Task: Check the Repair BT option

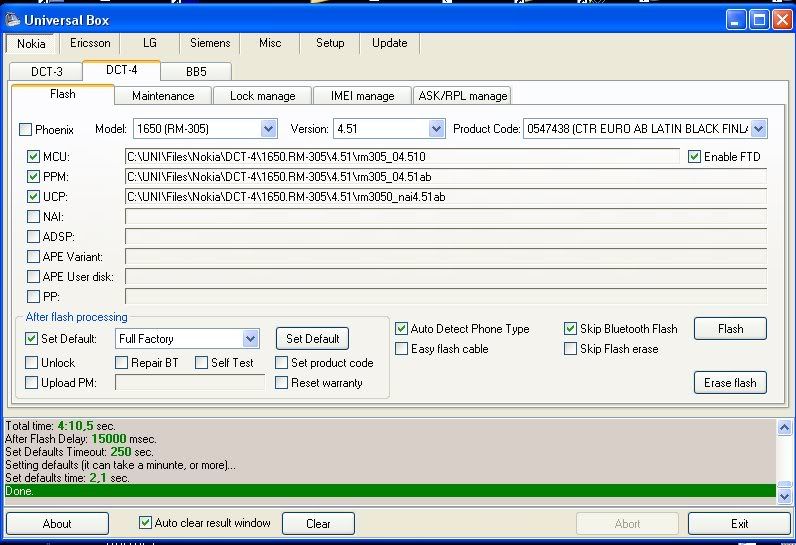Action: coord(121,362)
